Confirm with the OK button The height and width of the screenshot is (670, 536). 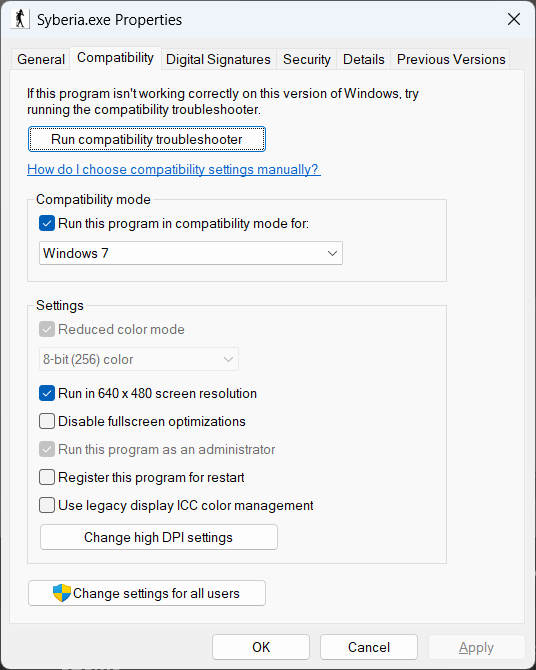[x=261, y=647]
